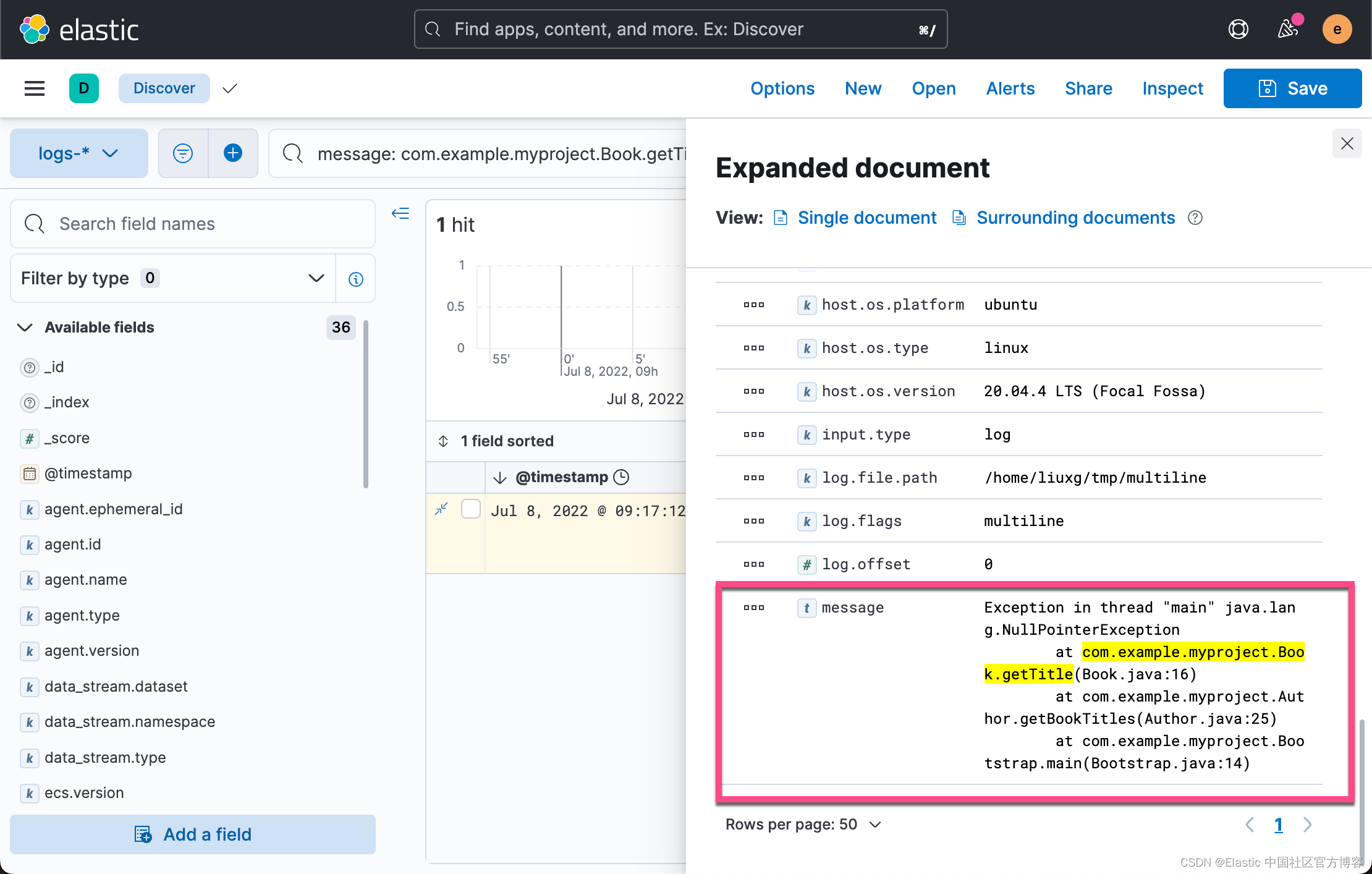Viewport: 1372px width, 874px height.
Task: Open the Options menu
Action: click(x=782, y=88)
